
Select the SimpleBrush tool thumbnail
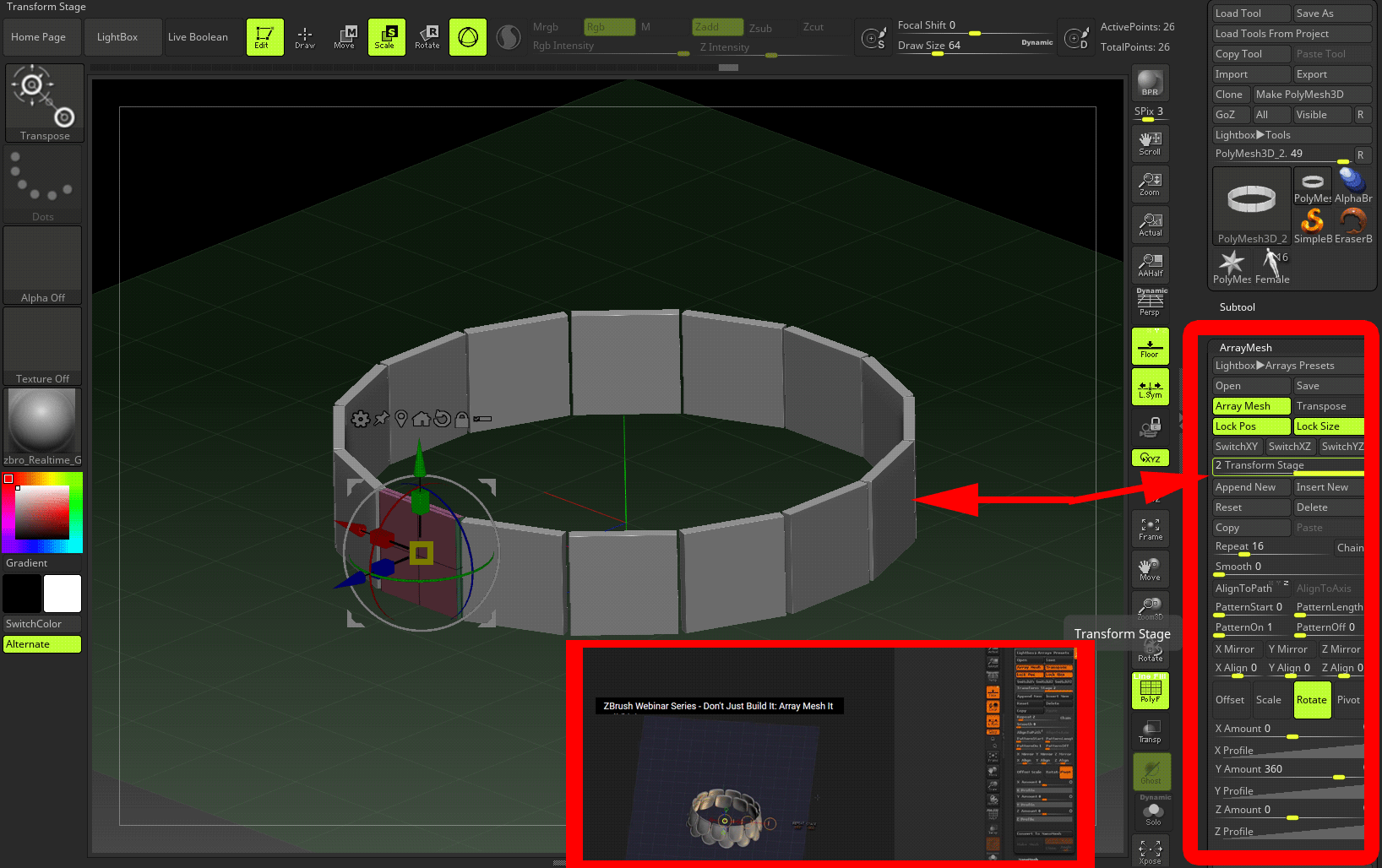(x=1313, y=225)
